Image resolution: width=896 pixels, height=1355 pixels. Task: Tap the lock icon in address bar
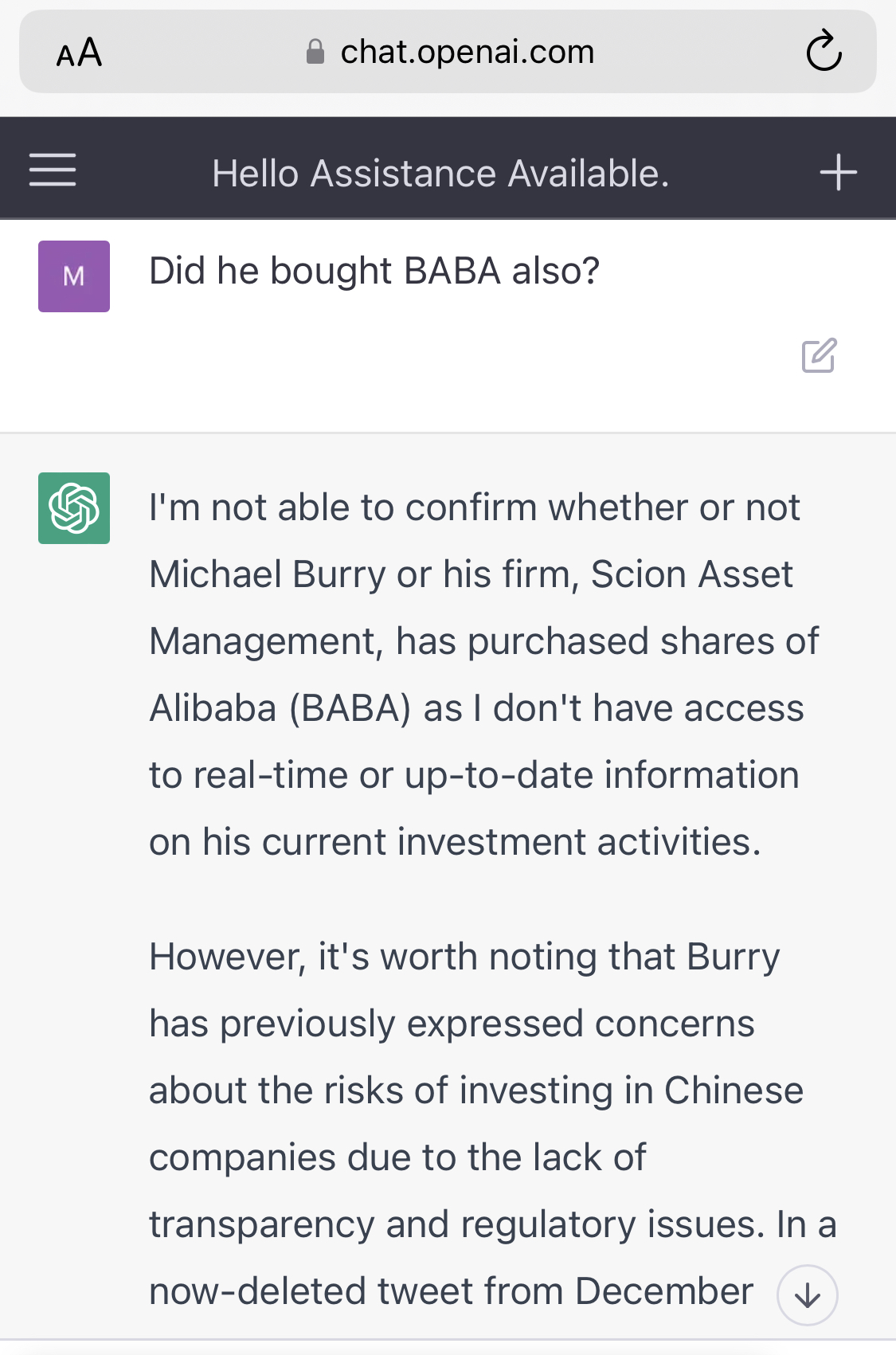[x=315, y=53]
